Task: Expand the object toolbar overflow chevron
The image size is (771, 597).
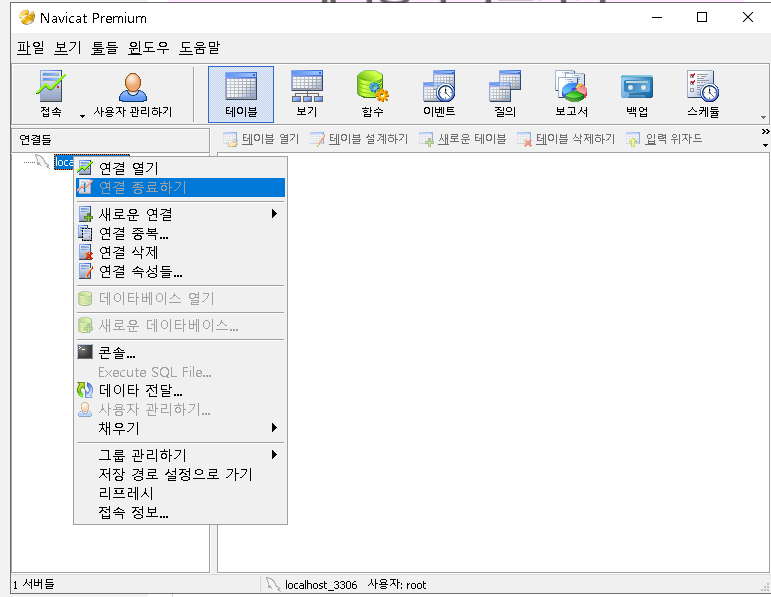Action: click(x=765, y=132)
